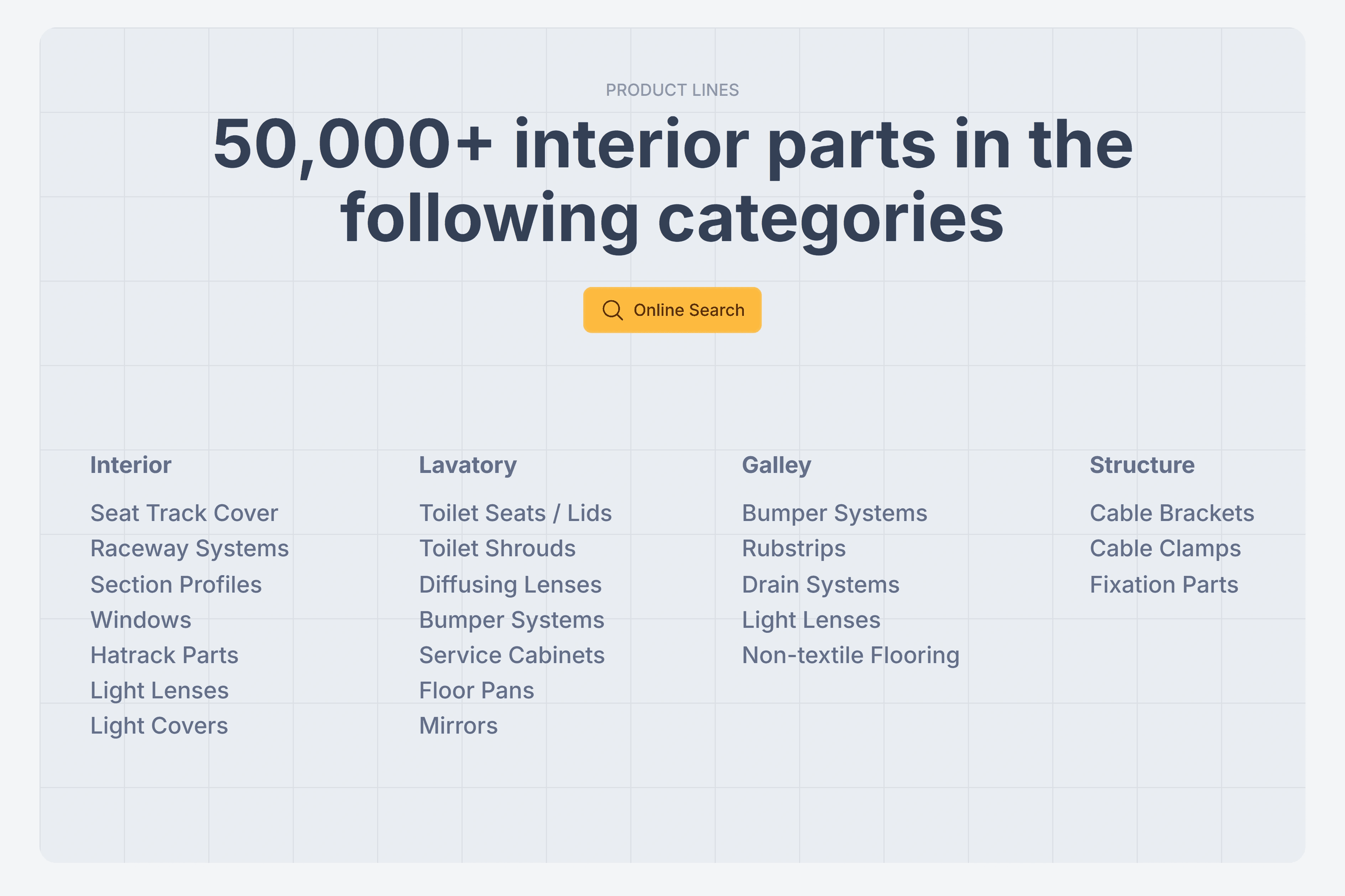Open Light Covers under Interior
This screenshot has height=896, width=1345.
tap(159, 725)
